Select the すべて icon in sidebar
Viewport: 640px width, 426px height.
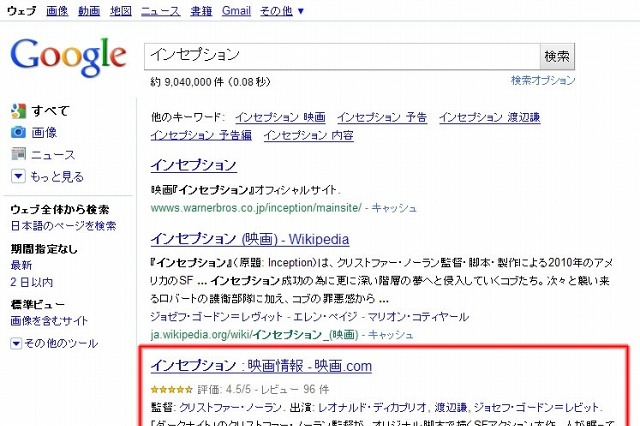pos(18,111)
